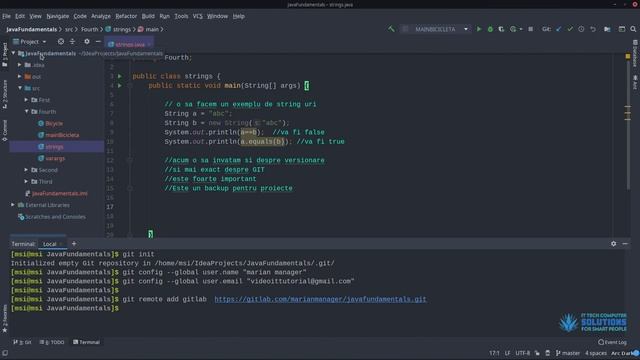Expand External Libraries node
The image size is (640, 360).
[13, 205]
